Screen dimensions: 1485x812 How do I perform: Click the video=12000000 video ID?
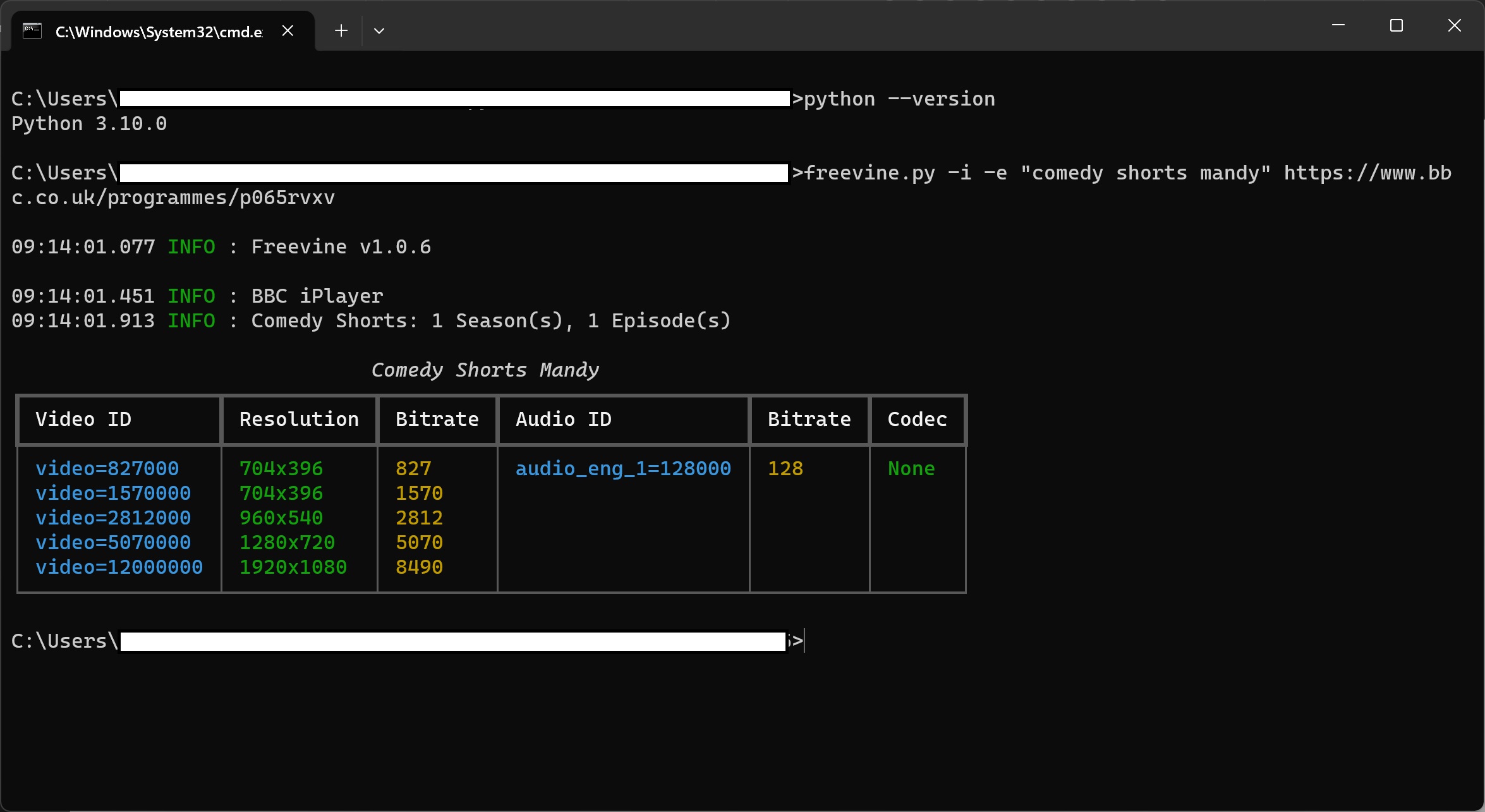[x=119, y=567]
